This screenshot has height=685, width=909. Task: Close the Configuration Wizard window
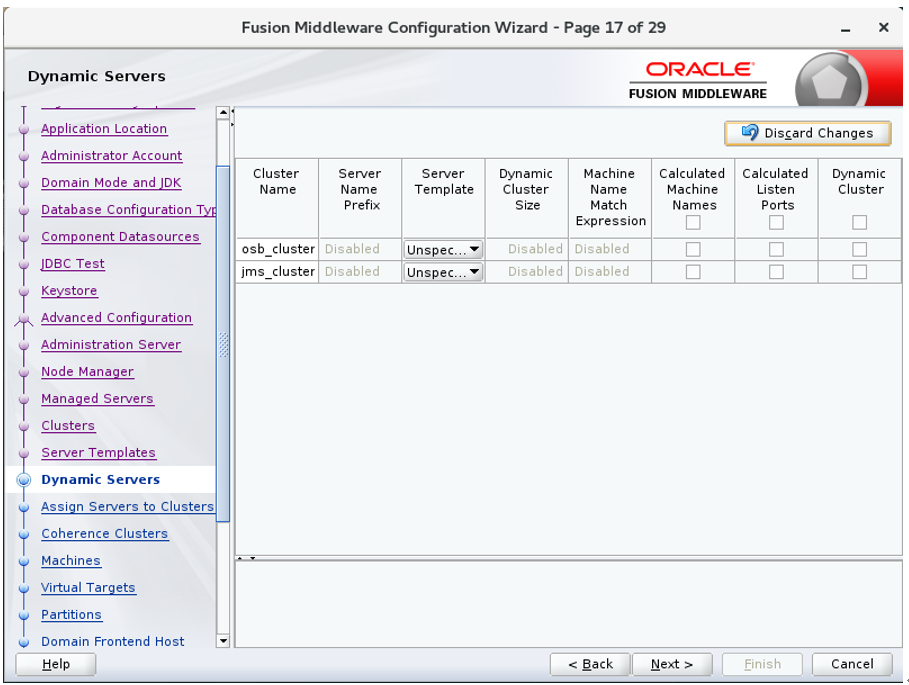(x=883, y=27)
